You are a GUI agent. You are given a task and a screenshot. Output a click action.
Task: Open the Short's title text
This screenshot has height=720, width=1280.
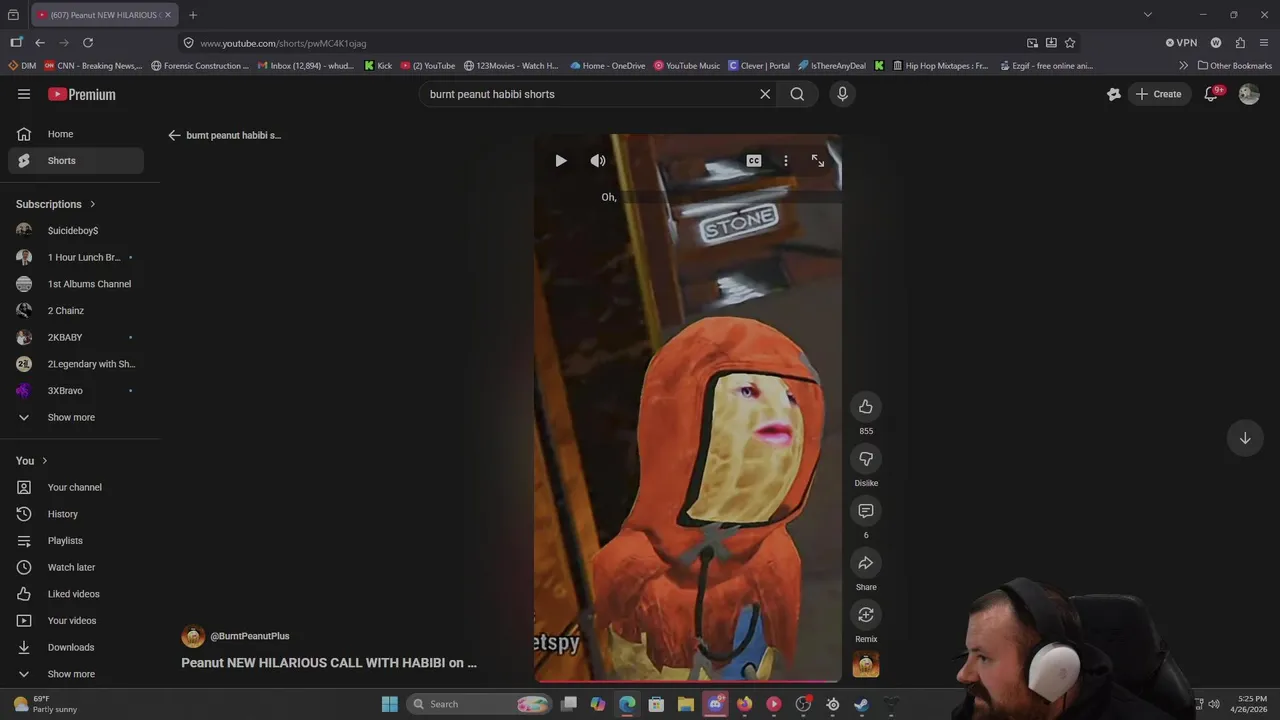click(329, 663)
